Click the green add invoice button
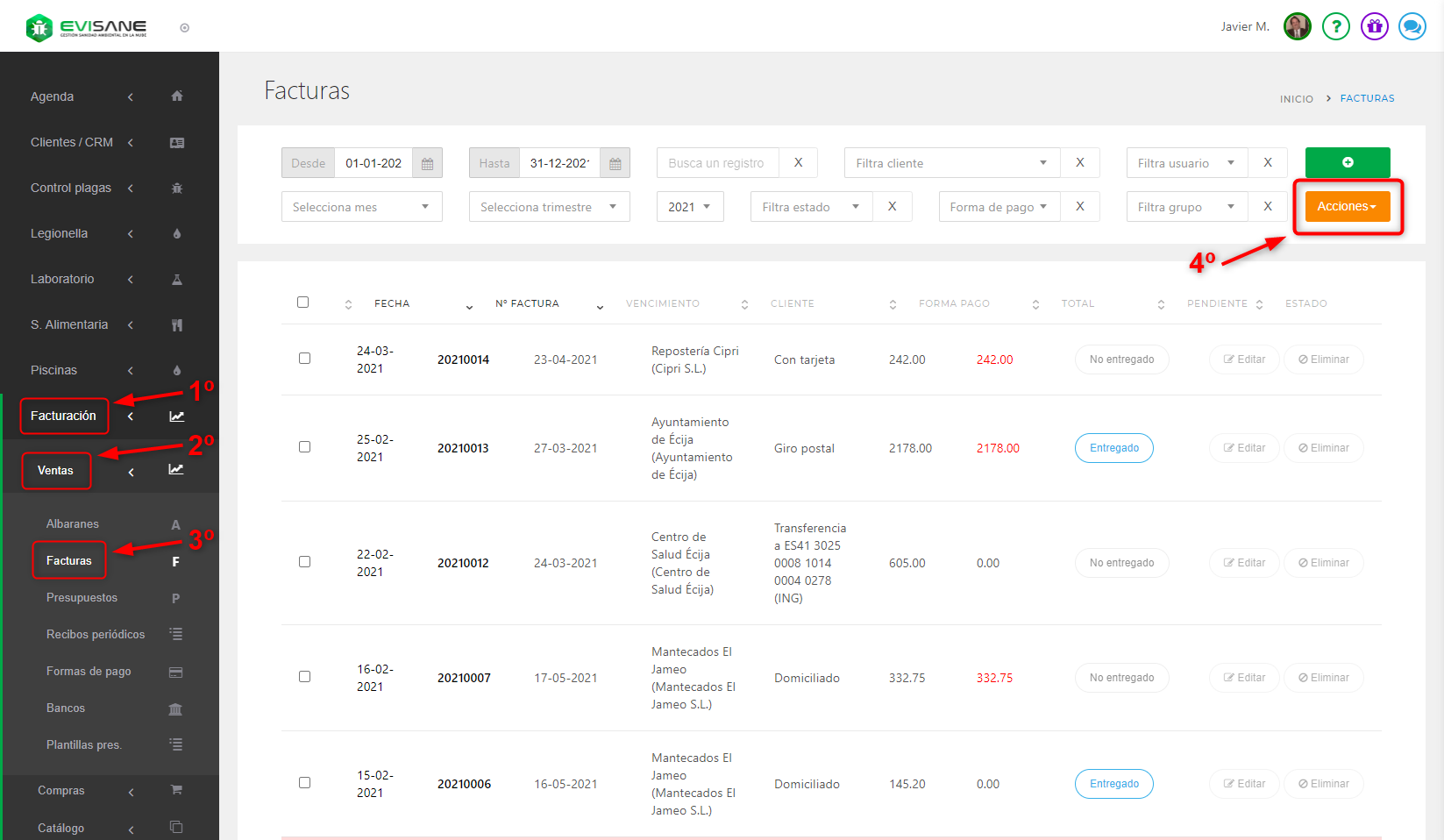The height and width of the screenshot is (840, 1444). click(1347, 162)
